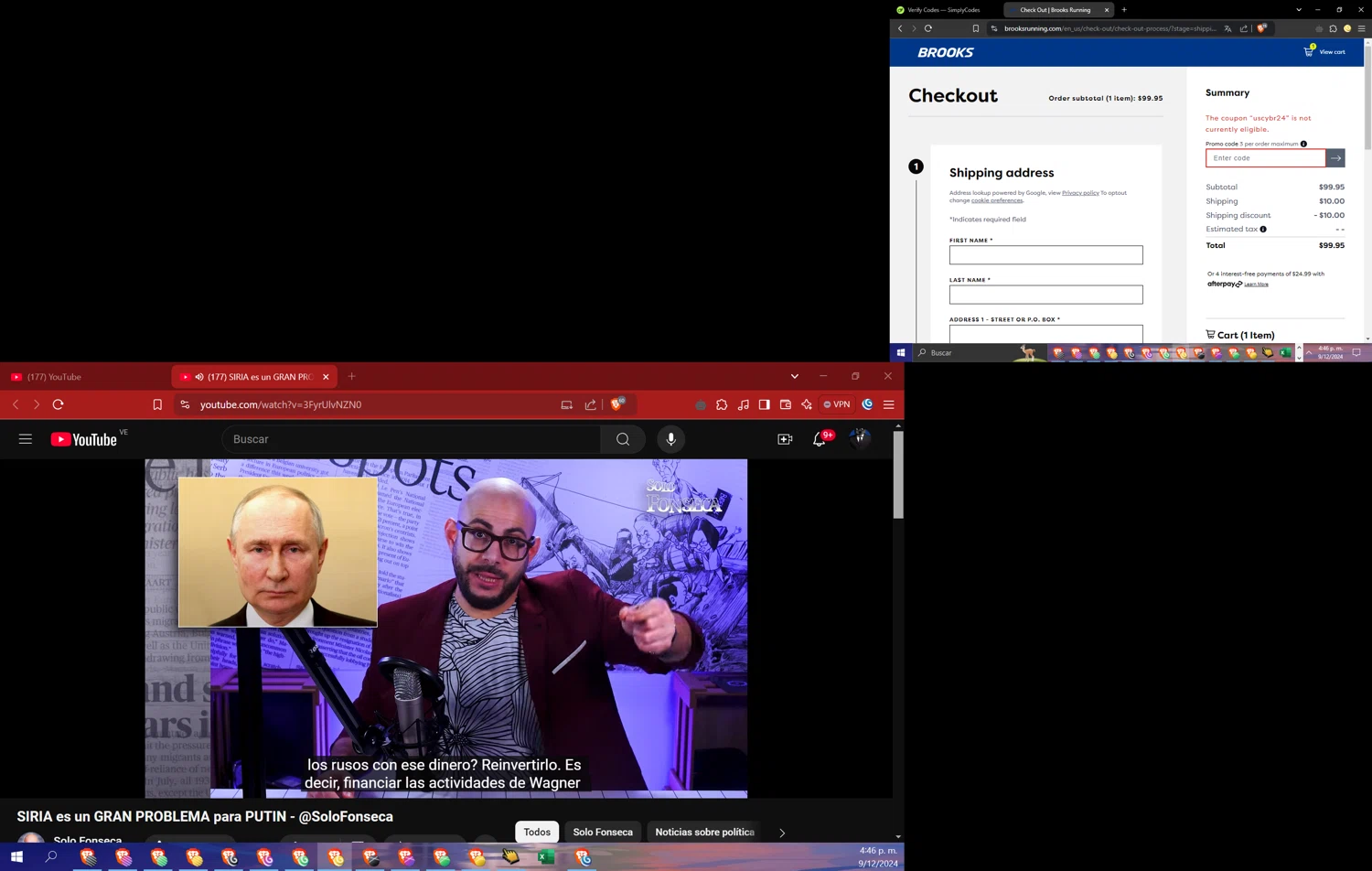The height and width of the screenshot is (871, 1372).
Task: Submit the promo code with arrow button
Action: click(x=1335, y=158)
